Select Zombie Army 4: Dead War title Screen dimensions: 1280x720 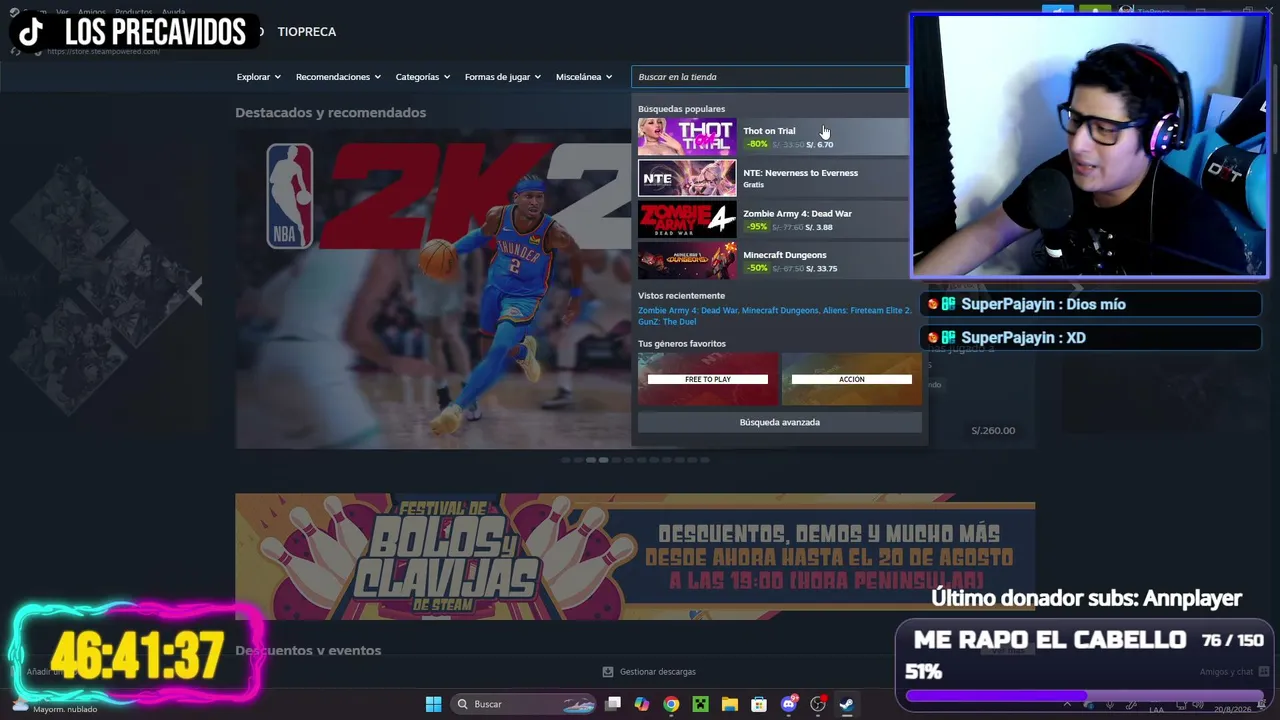click(797, 214)
